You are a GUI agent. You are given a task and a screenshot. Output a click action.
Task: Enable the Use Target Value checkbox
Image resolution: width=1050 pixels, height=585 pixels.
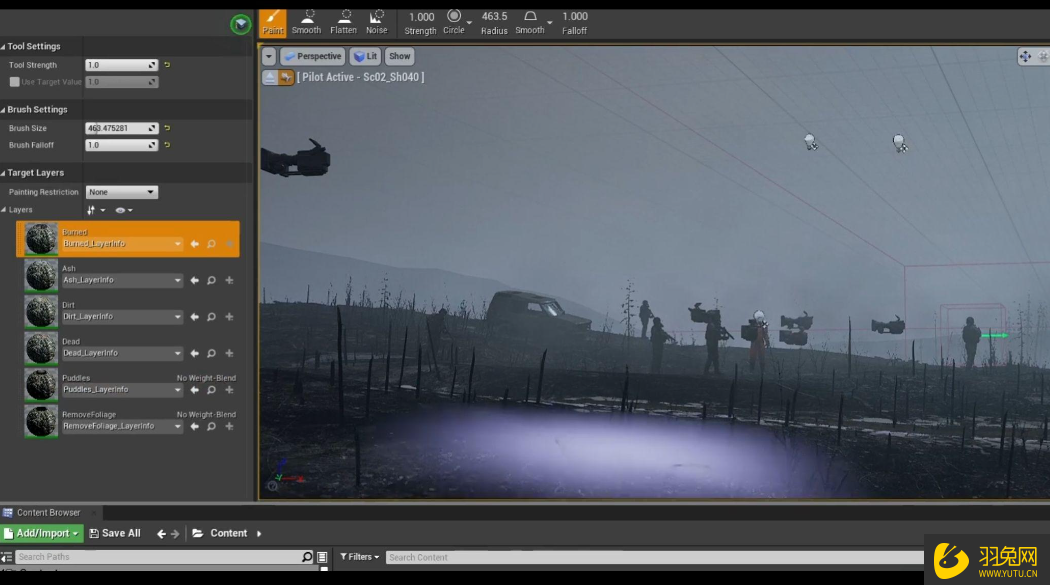click(15, 82)
